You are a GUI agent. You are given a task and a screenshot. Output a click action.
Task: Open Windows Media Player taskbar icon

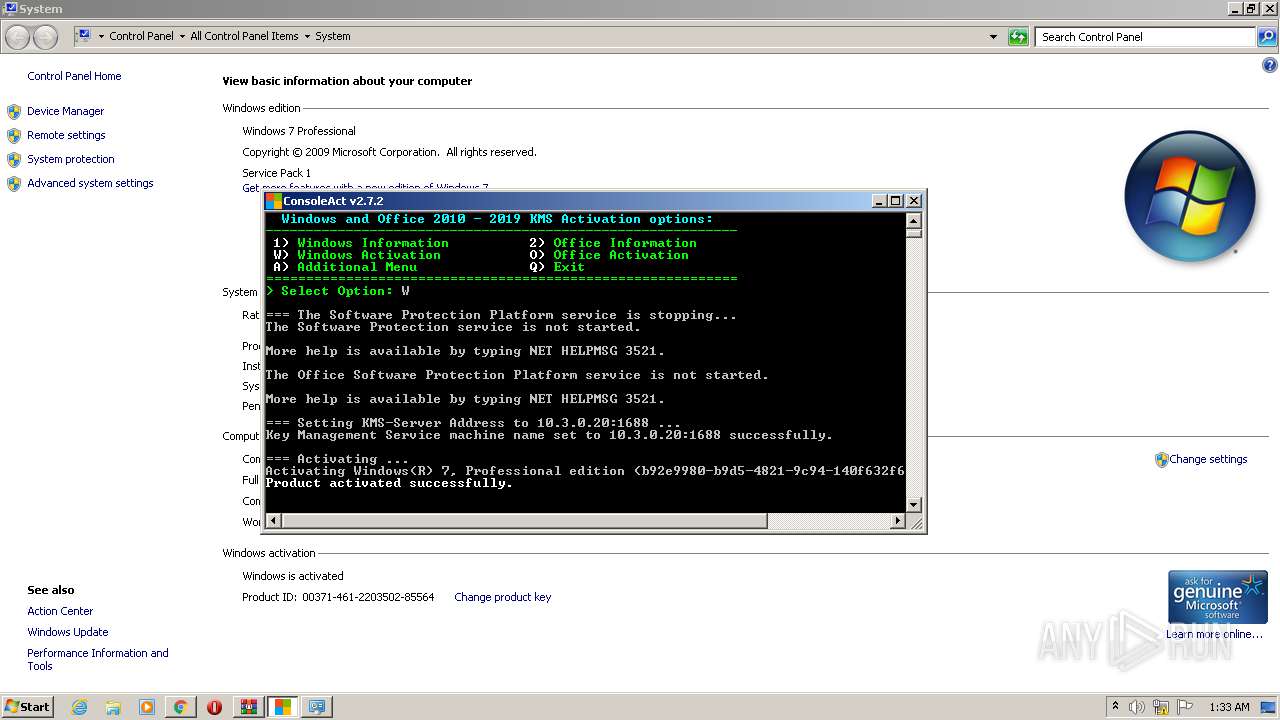pos(147,707)
